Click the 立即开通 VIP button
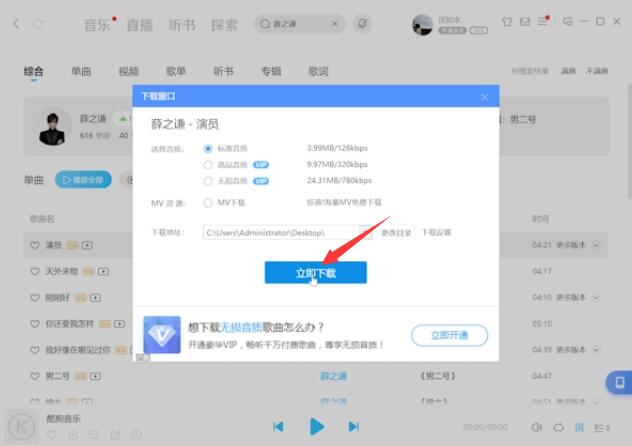The image size is (632, 446). click(449, 335)
